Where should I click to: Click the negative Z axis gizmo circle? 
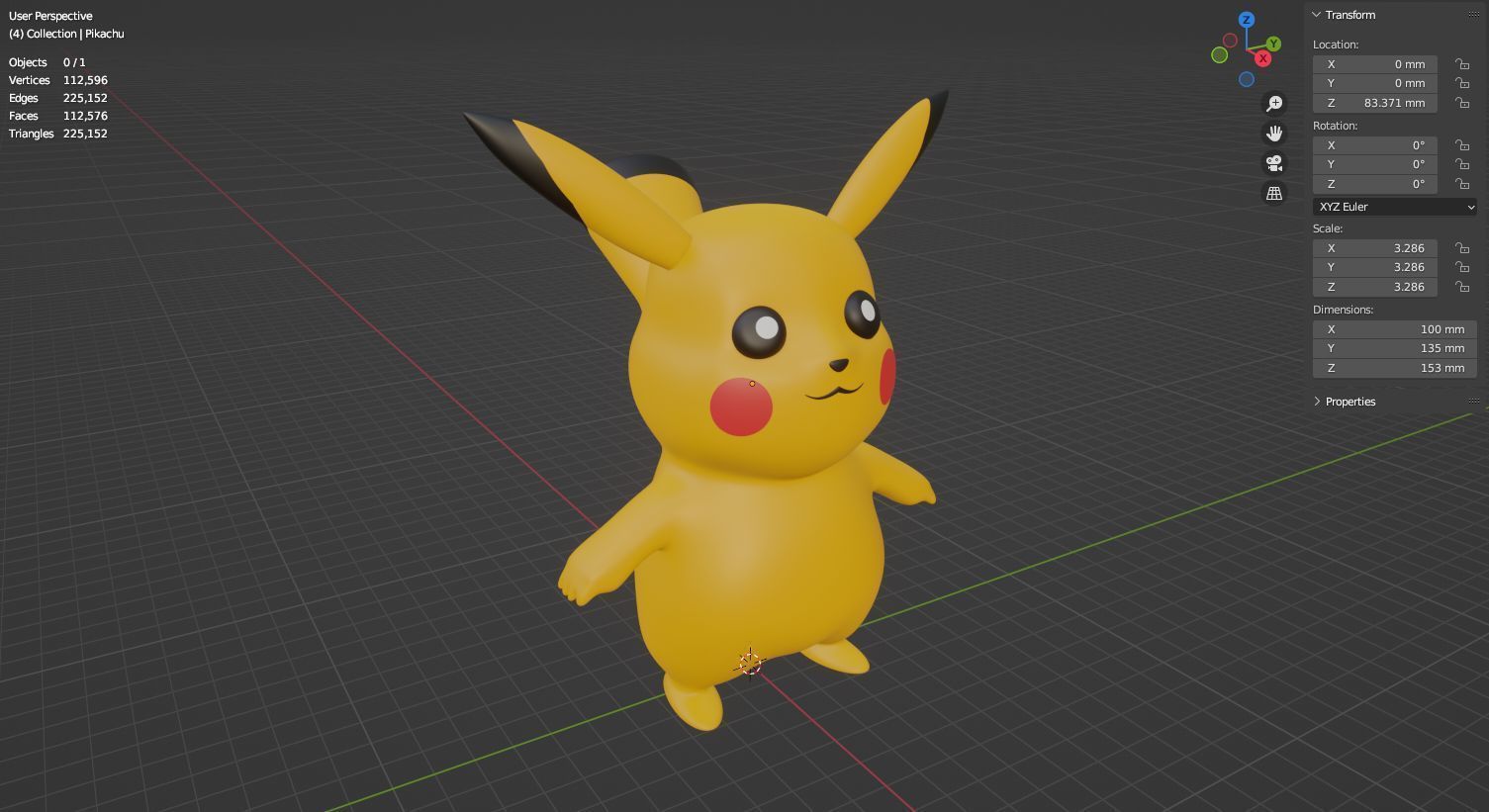click(1247, 79)
